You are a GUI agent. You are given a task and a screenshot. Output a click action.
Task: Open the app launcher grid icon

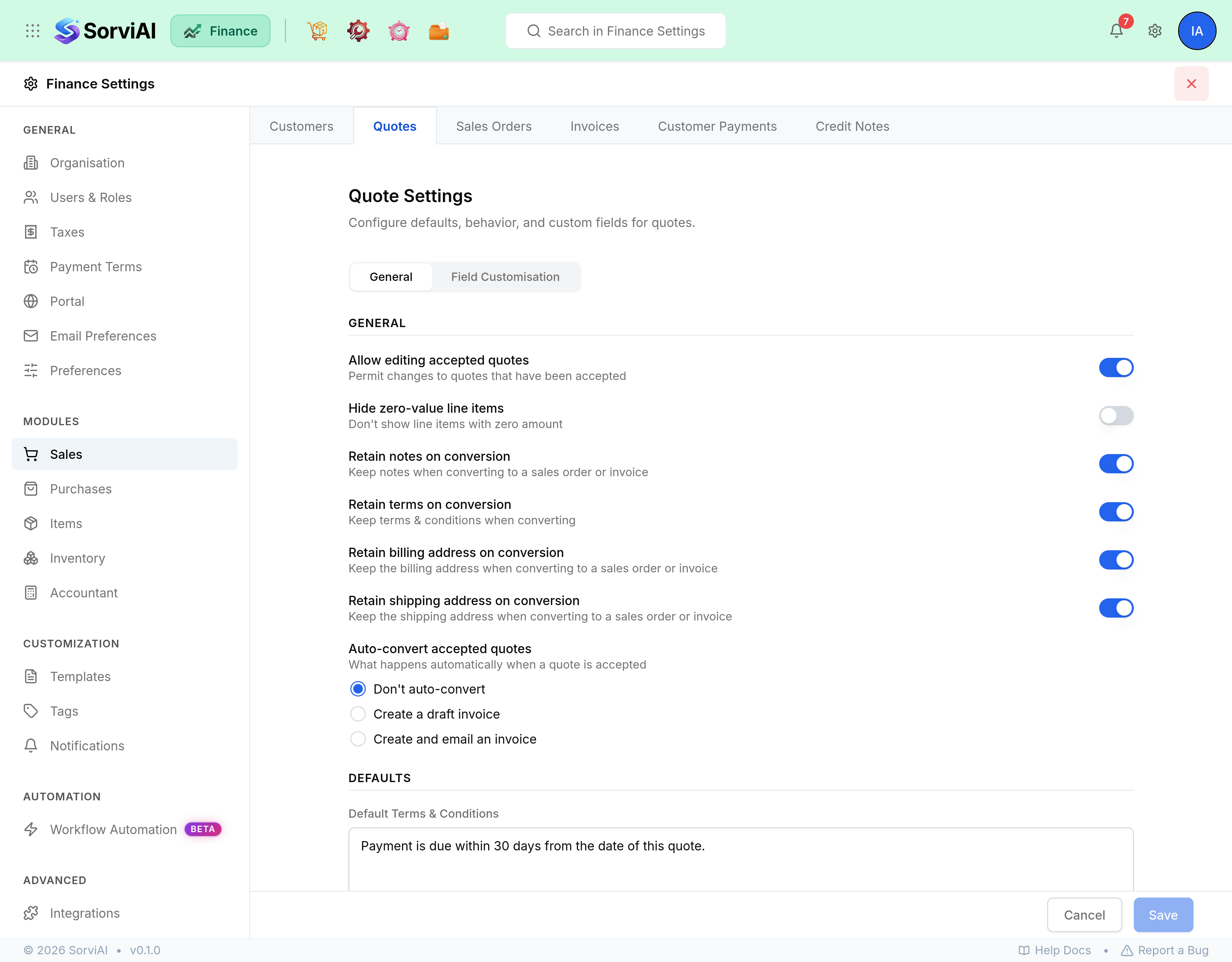33,31
